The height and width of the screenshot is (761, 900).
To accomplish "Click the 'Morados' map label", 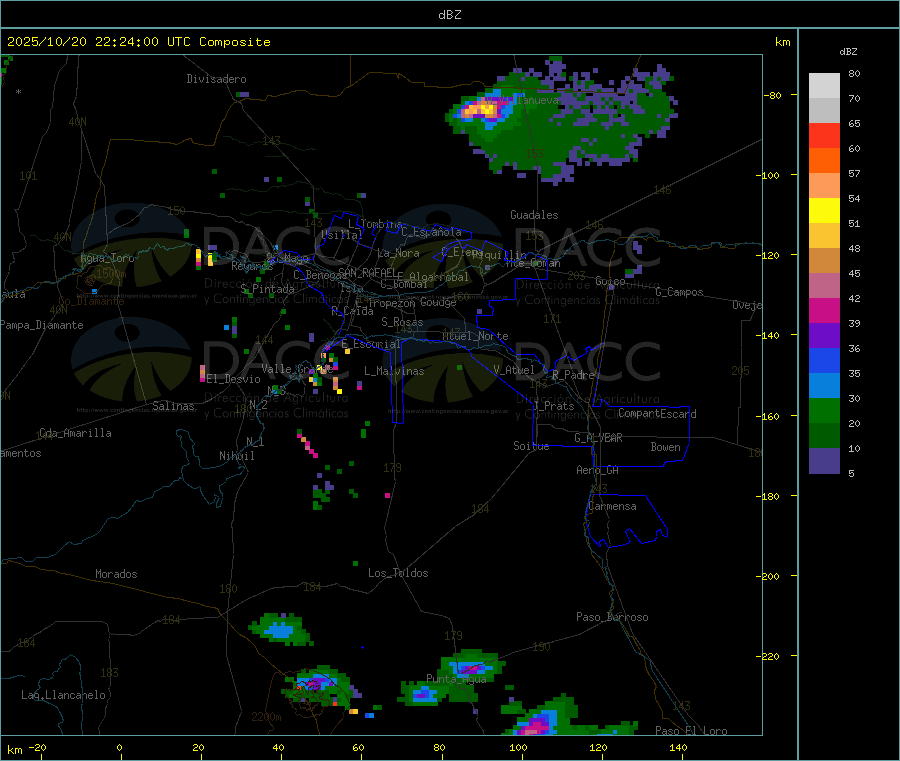I will tap(116, 574).
